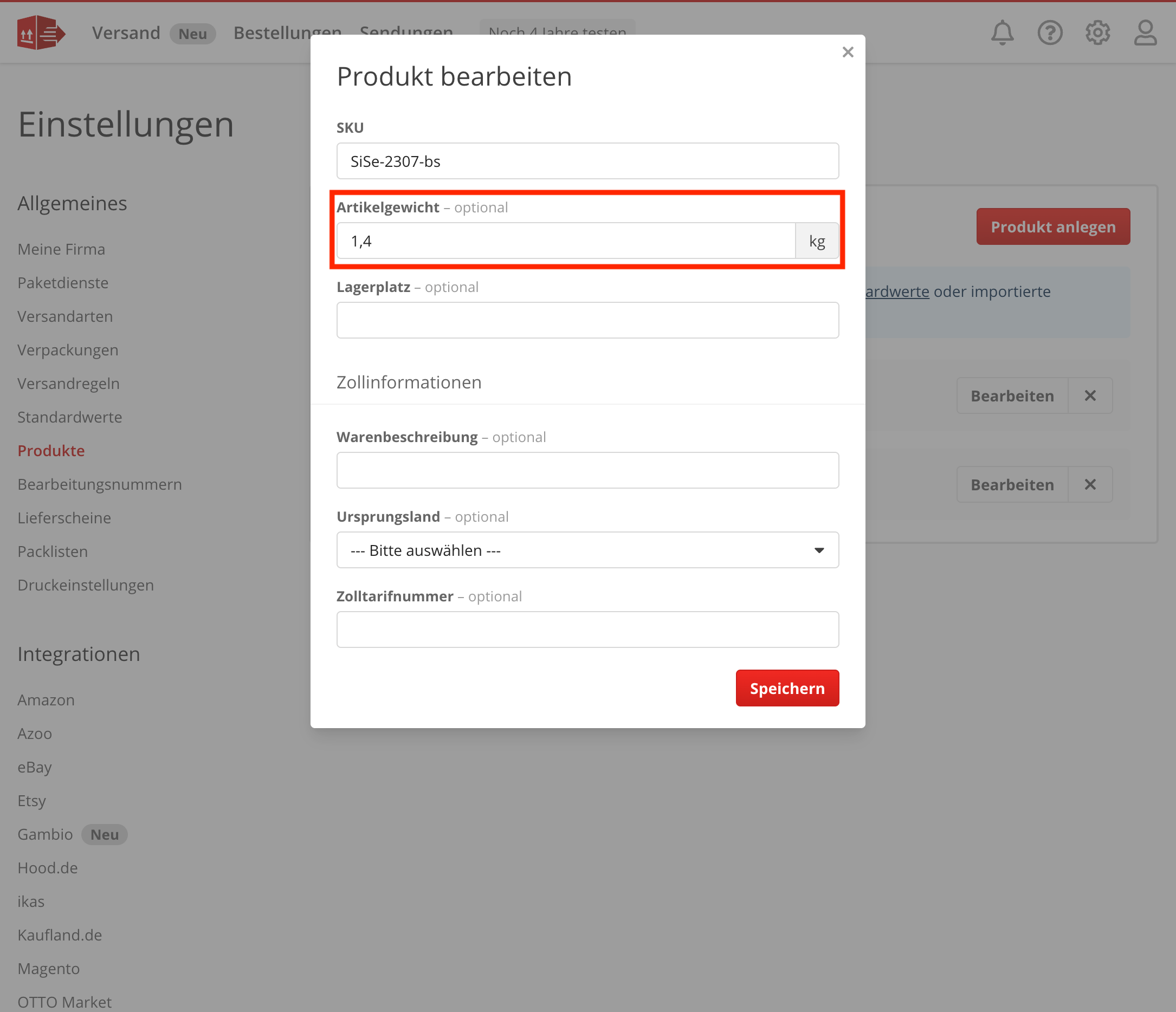Follow the Standardwerte link in the info box
The height and width of the screenshot is (1012, 1176).
click(897, 291)
